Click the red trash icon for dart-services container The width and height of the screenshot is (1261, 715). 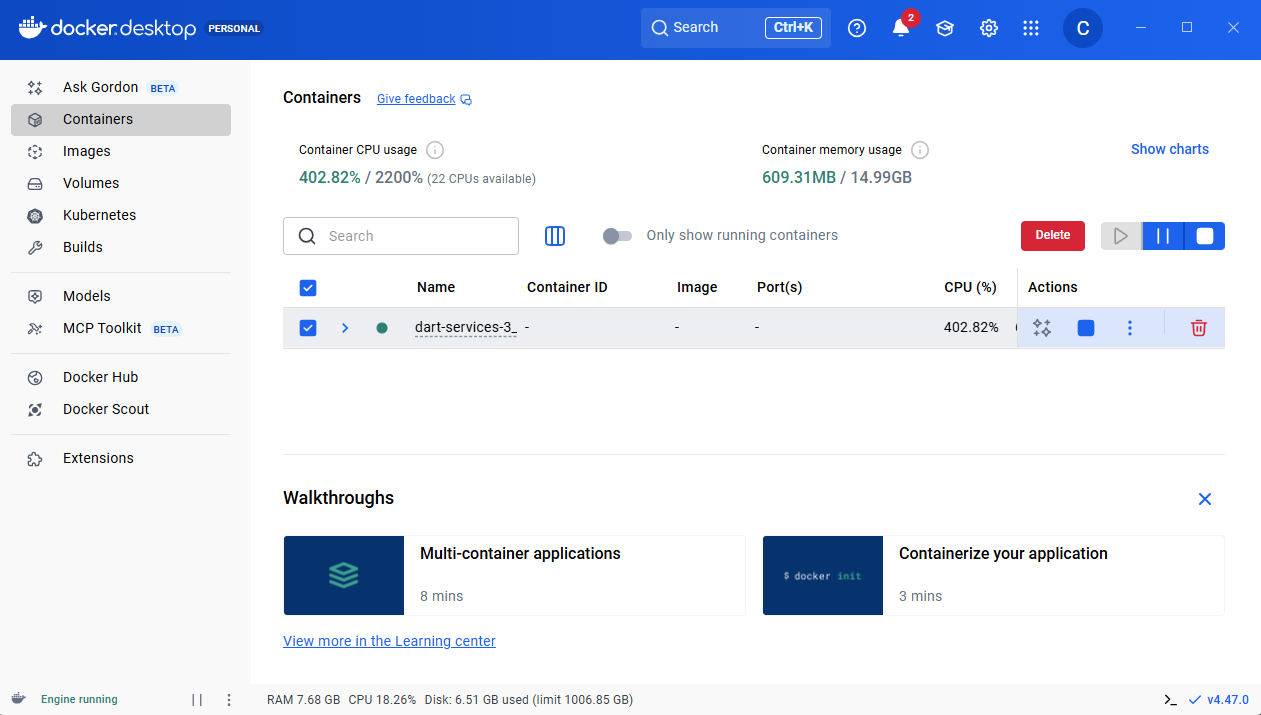[1199, 328]
